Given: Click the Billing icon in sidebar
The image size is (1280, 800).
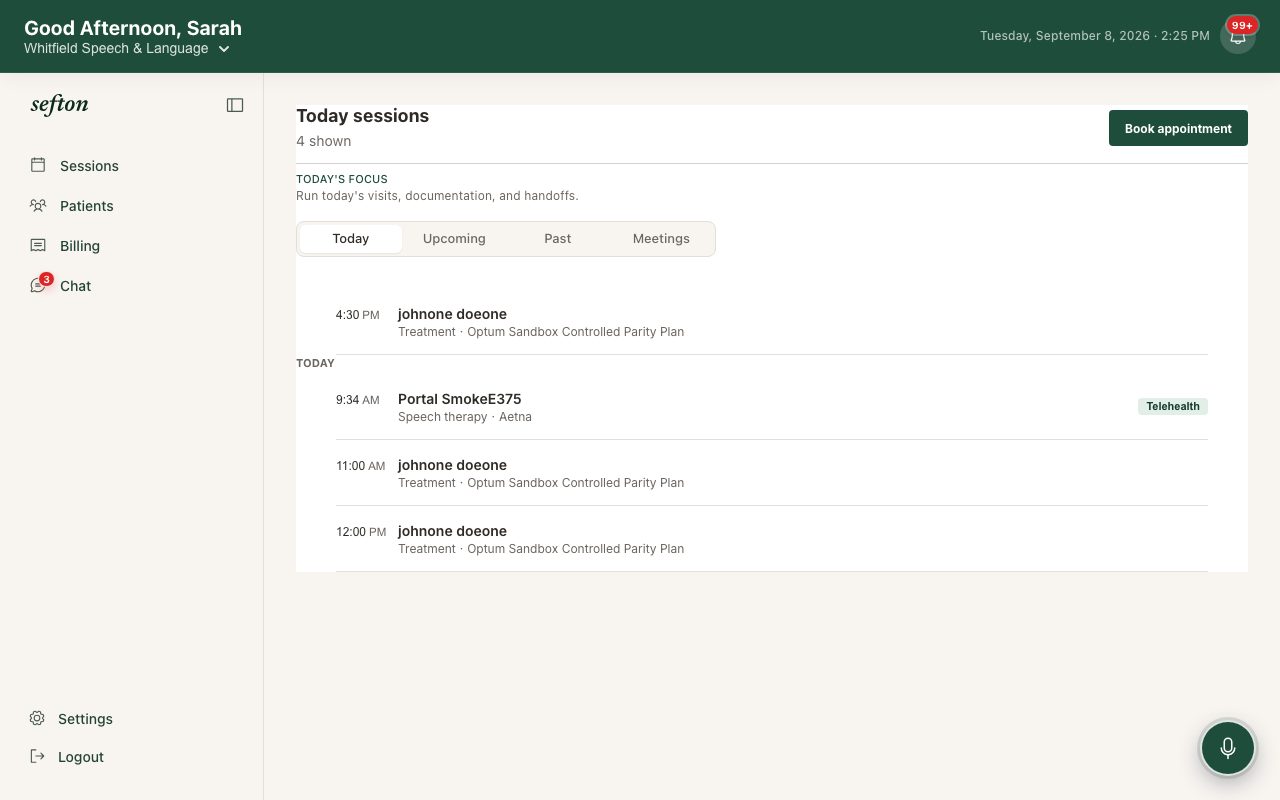Looking at the screenshot, I should pos(38,245).
